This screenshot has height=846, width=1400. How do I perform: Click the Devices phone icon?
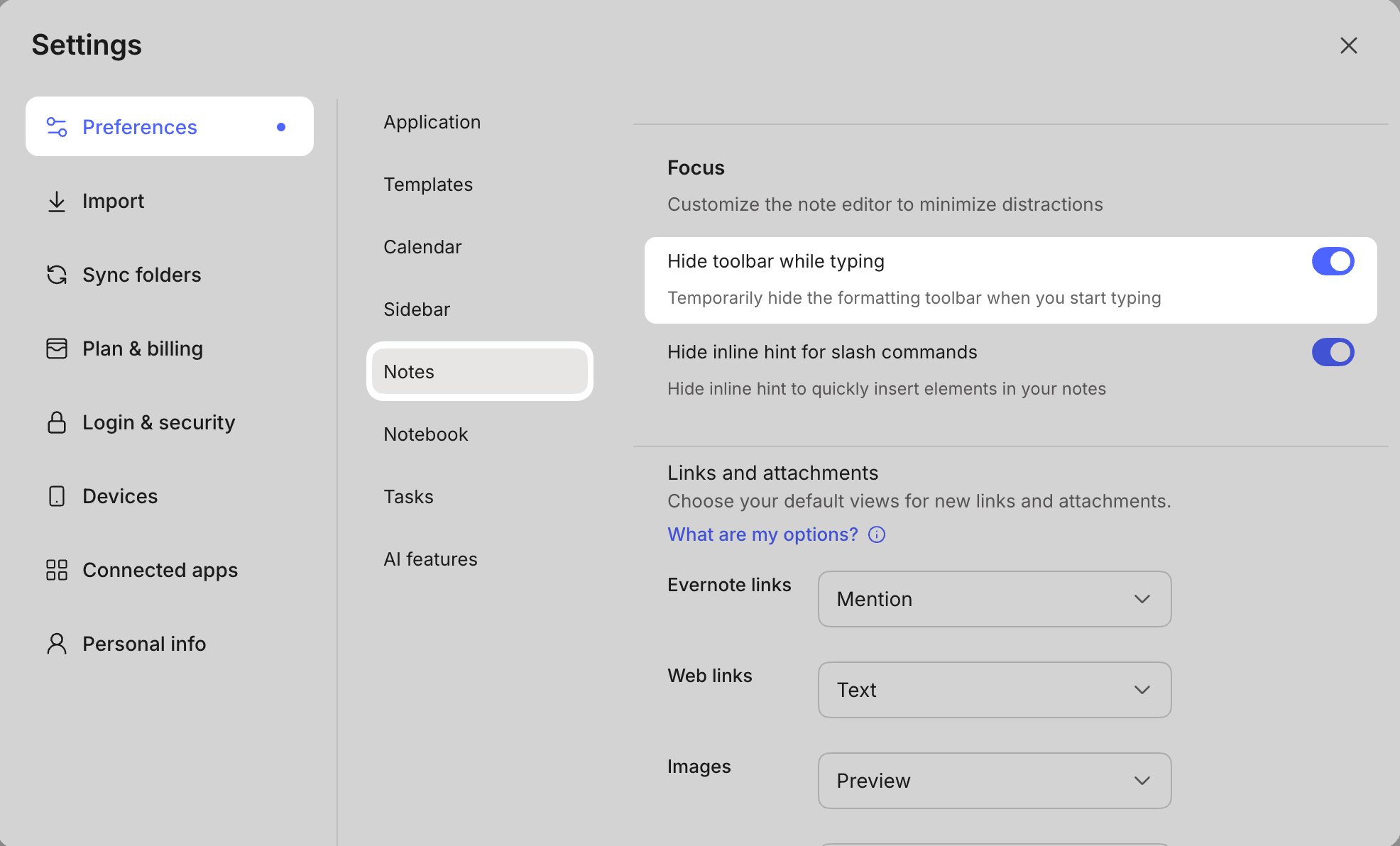pos(57,496)
